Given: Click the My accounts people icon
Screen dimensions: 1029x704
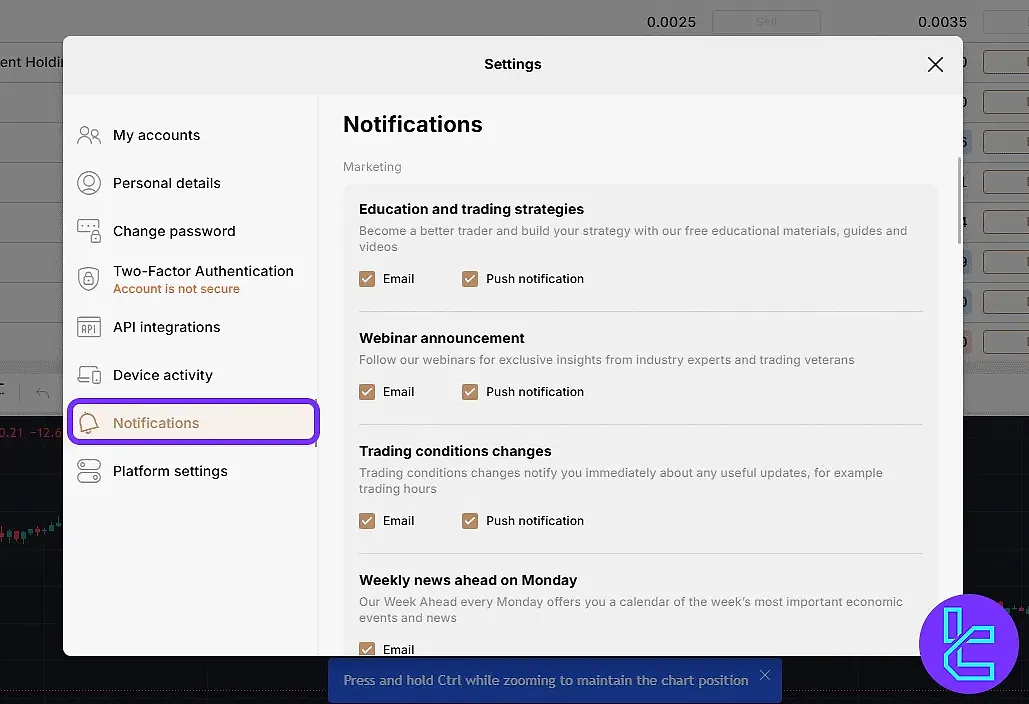Looking at the screenshot, I should click(89, 135).
